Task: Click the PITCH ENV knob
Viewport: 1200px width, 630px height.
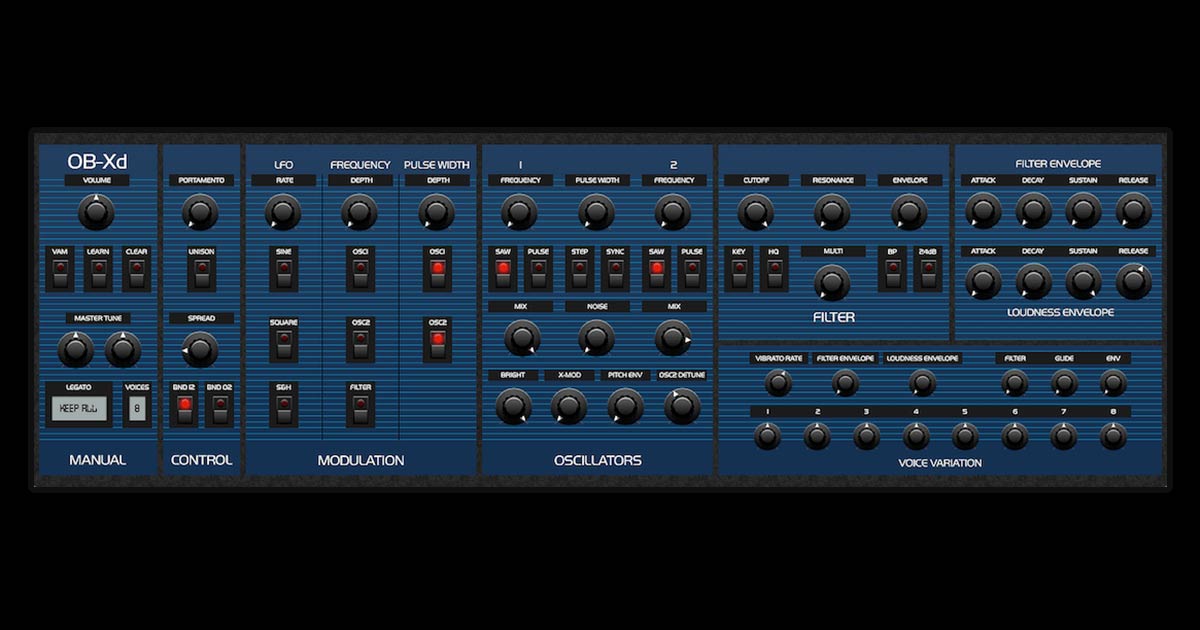Action: [x=625, y=407]
